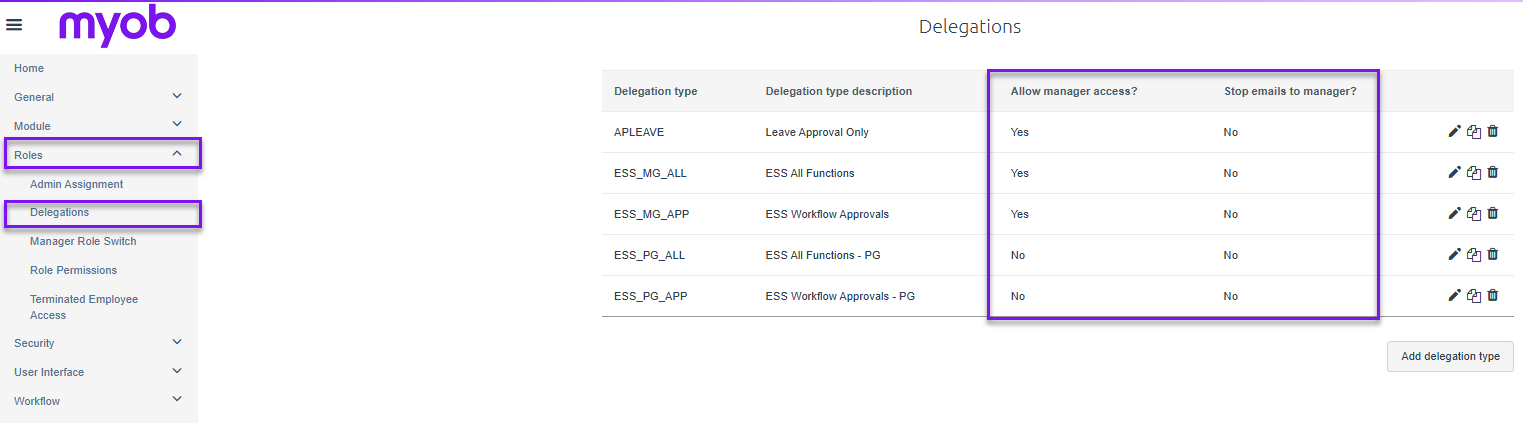Expand the Module menu chevron
Viewport: 1523px width, 423px height.
(177, 125)
